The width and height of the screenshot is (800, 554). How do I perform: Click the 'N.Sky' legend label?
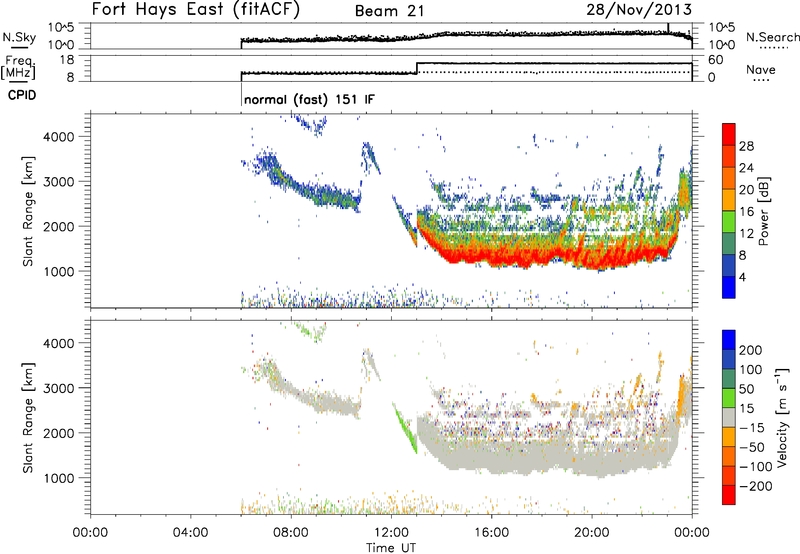pos(19,37)
